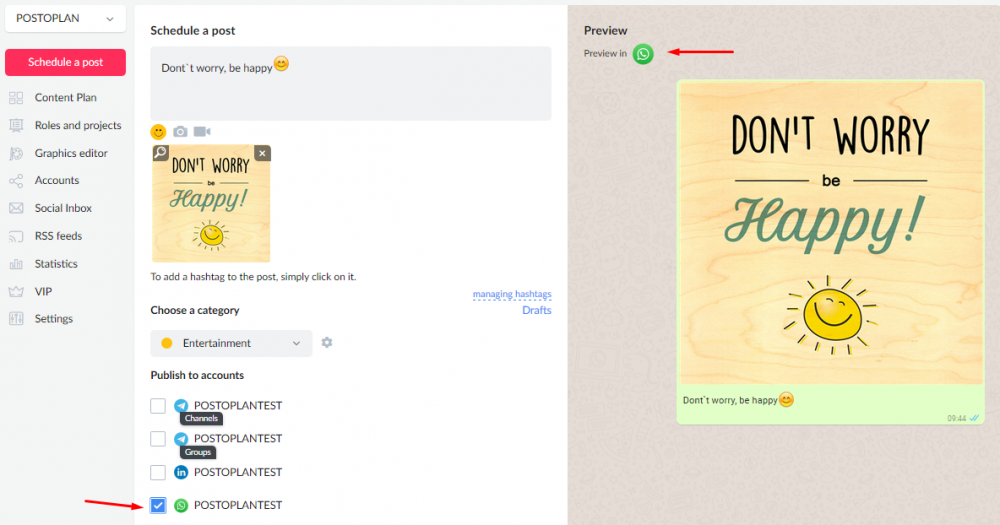Open Settings in the sidebar
The width and height of the screenshot is (1000, 525).
click(54, 318)
